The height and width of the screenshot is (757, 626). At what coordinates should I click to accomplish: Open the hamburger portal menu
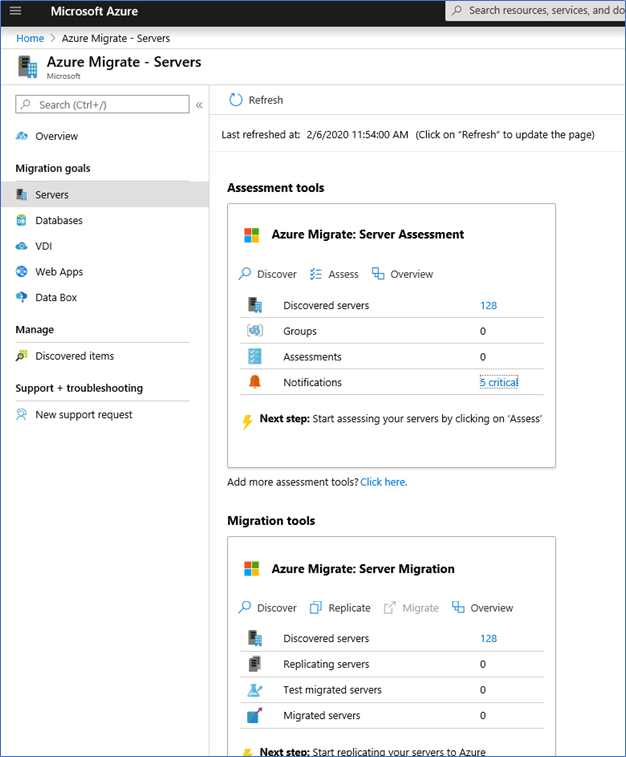[15, 11]
